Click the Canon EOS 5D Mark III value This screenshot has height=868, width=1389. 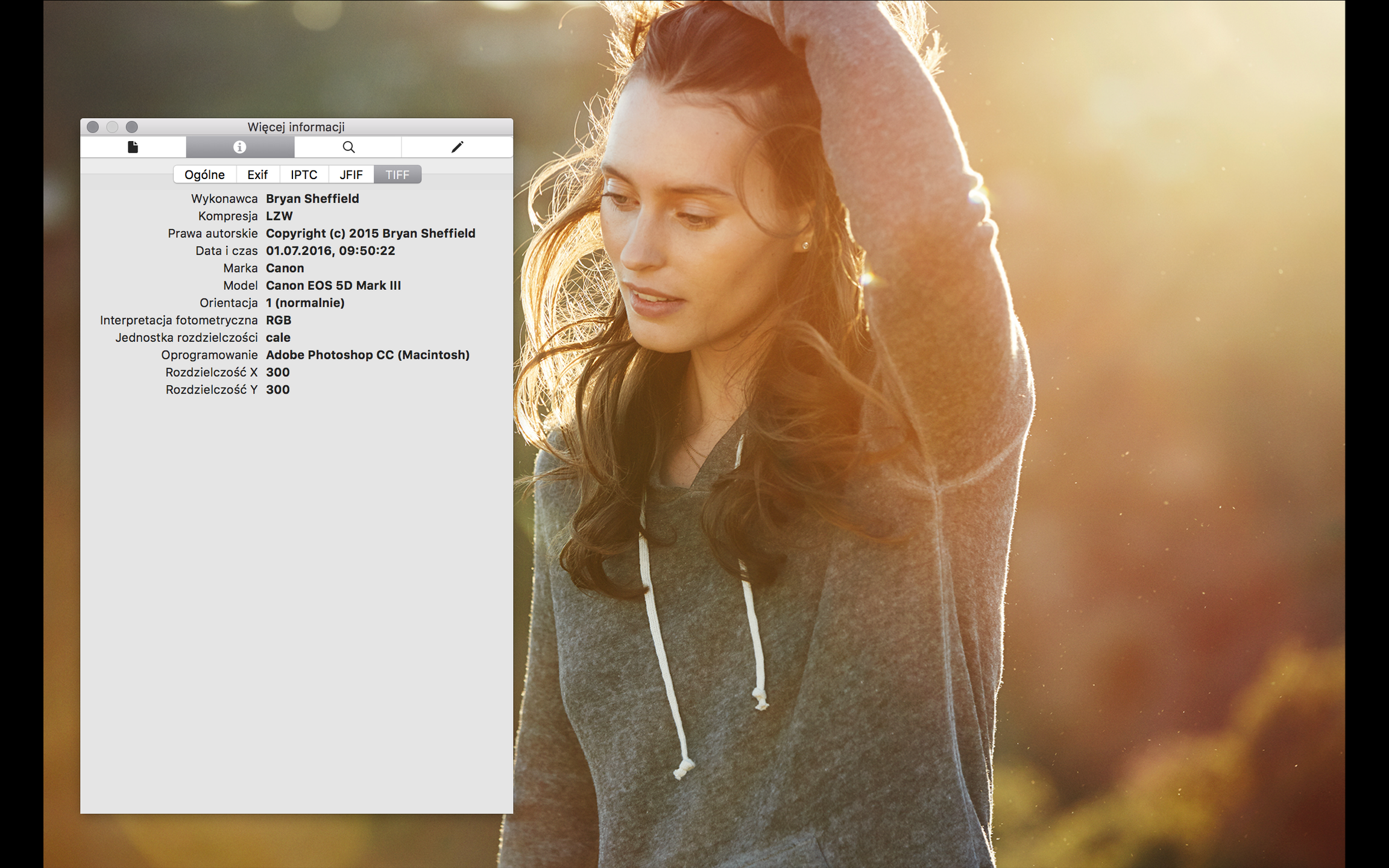tap(333, 286)
